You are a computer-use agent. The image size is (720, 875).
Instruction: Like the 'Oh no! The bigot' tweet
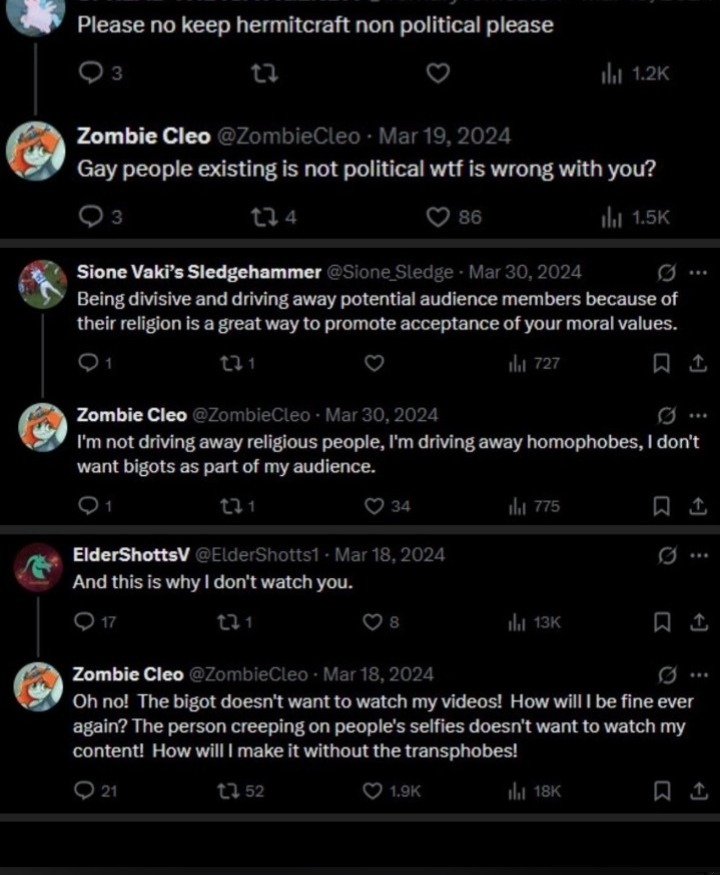click(374, 791)
